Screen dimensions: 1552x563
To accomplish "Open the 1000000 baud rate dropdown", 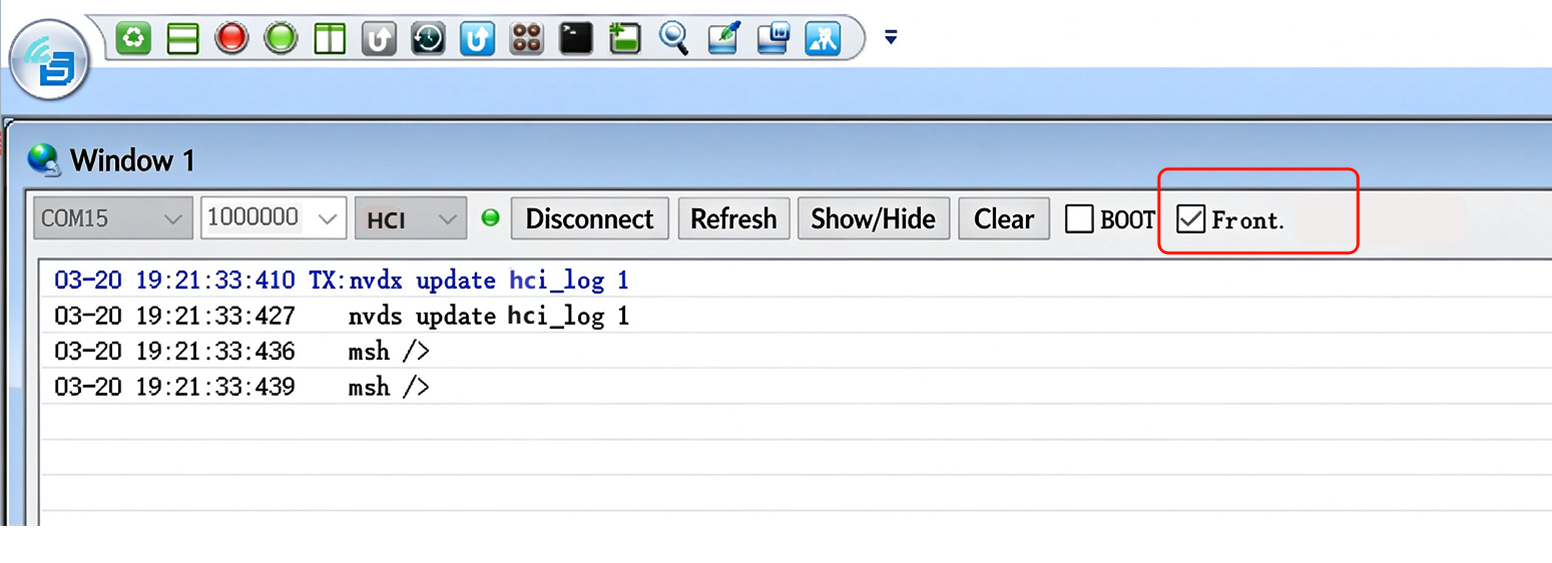I will (274, 218).
